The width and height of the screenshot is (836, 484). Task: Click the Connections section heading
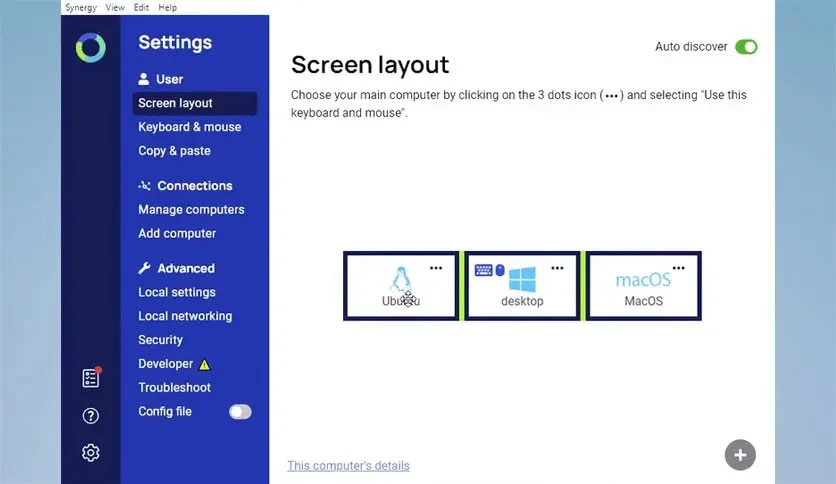coord(195,185)
